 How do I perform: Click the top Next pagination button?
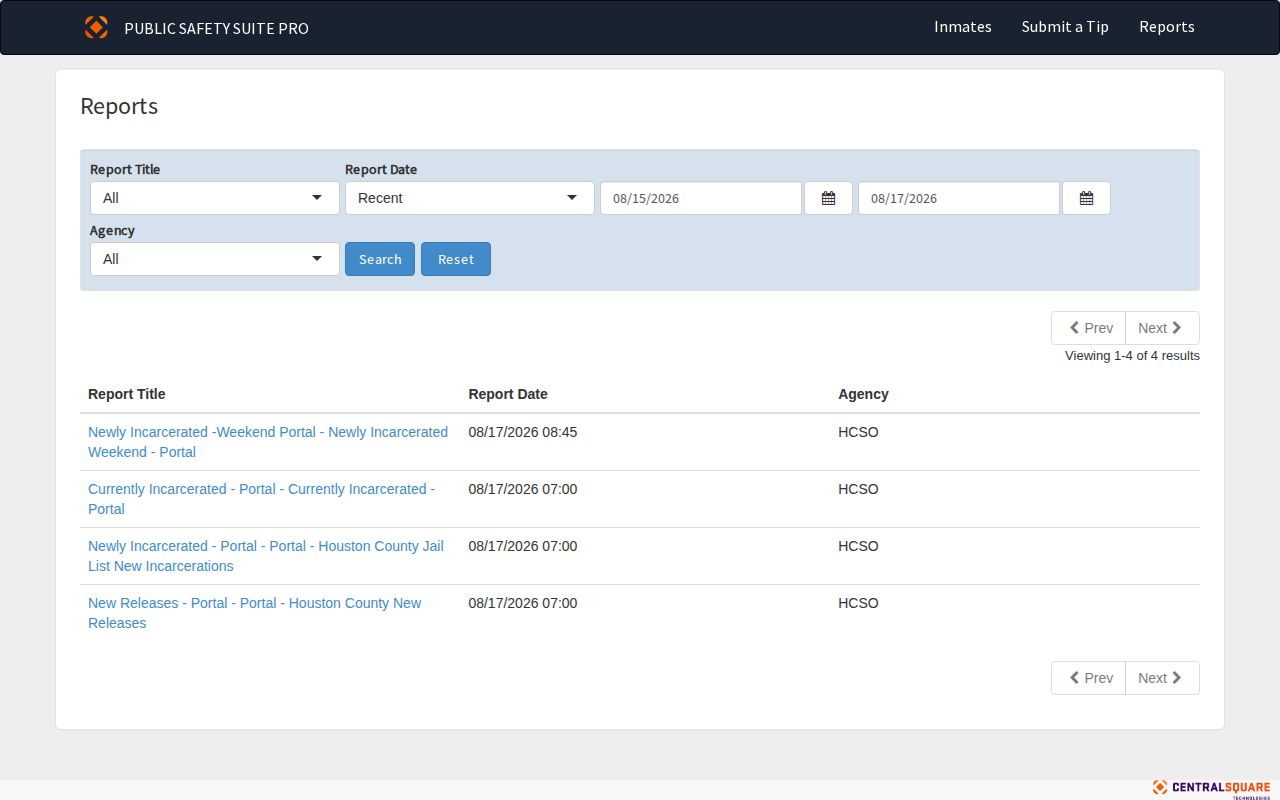[1162, 328]
